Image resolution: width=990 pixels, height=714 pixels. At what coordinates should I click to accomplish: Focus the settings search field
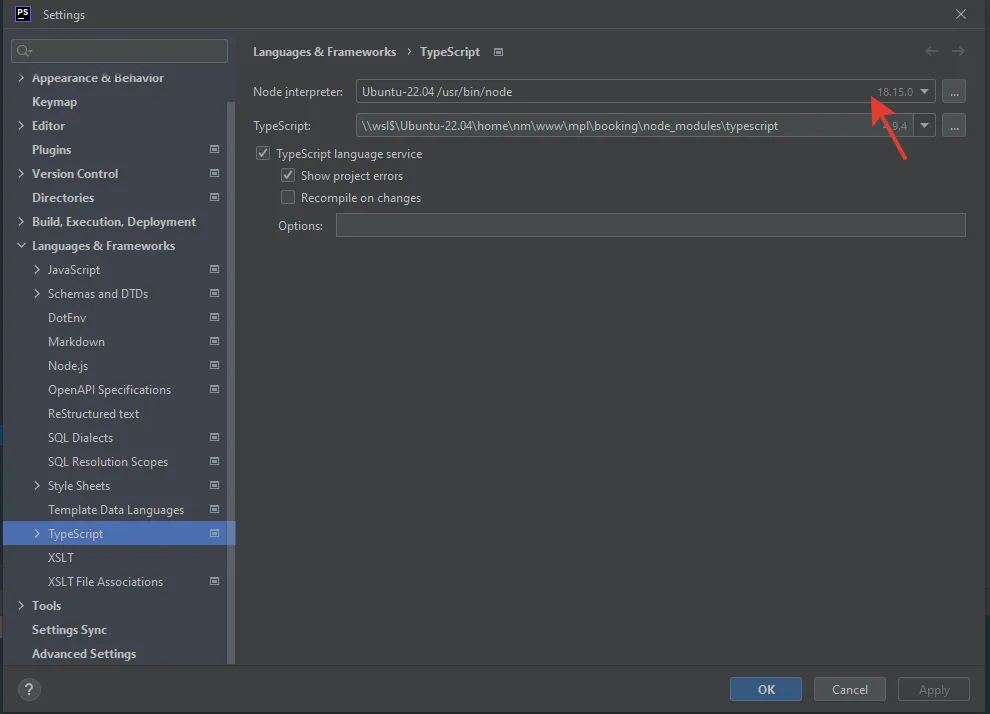pos(119,51)
